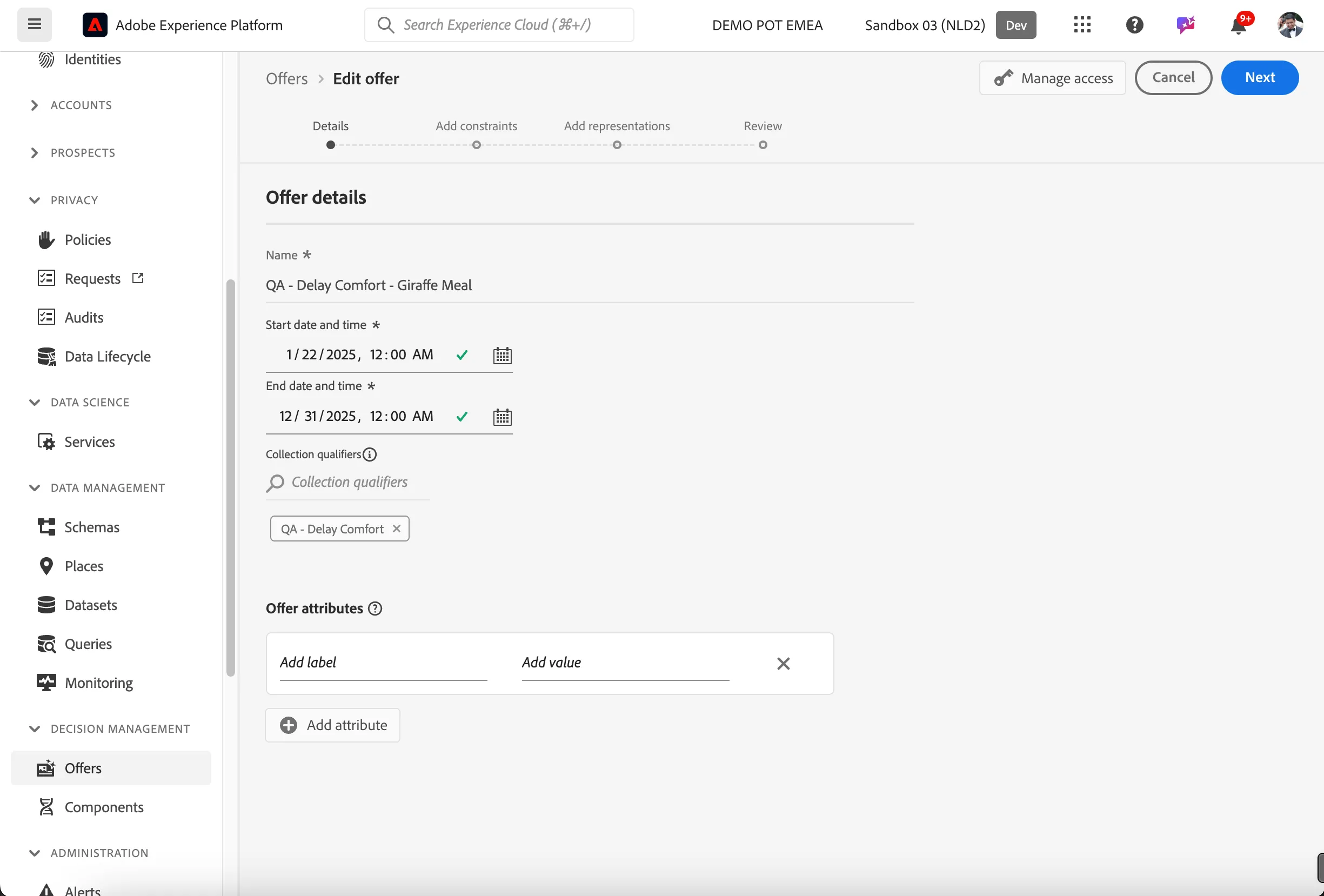
Task: Open the notifications bell
Action: [x=1238, y=25]
